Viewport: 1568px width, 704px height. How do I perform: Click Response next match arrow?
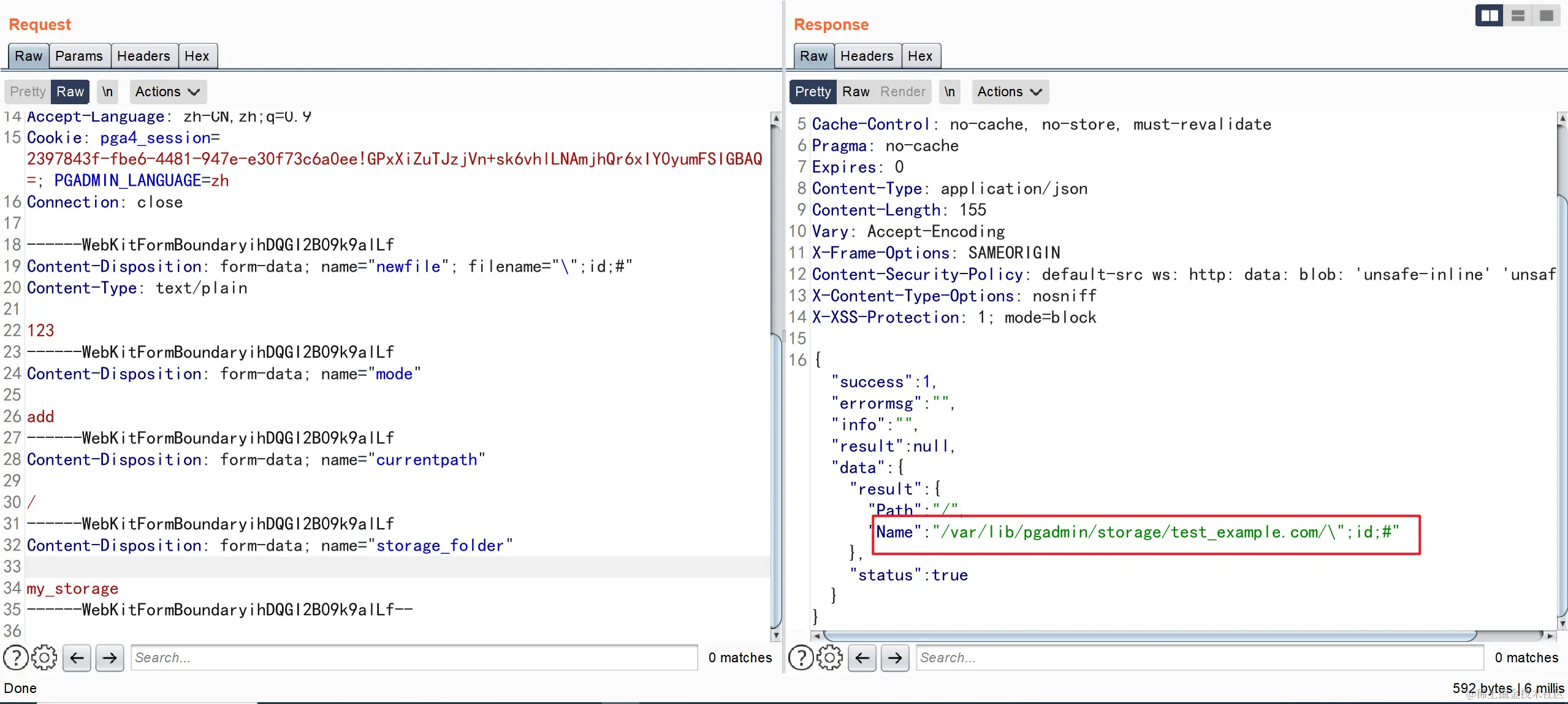click(x=895, y=657)
